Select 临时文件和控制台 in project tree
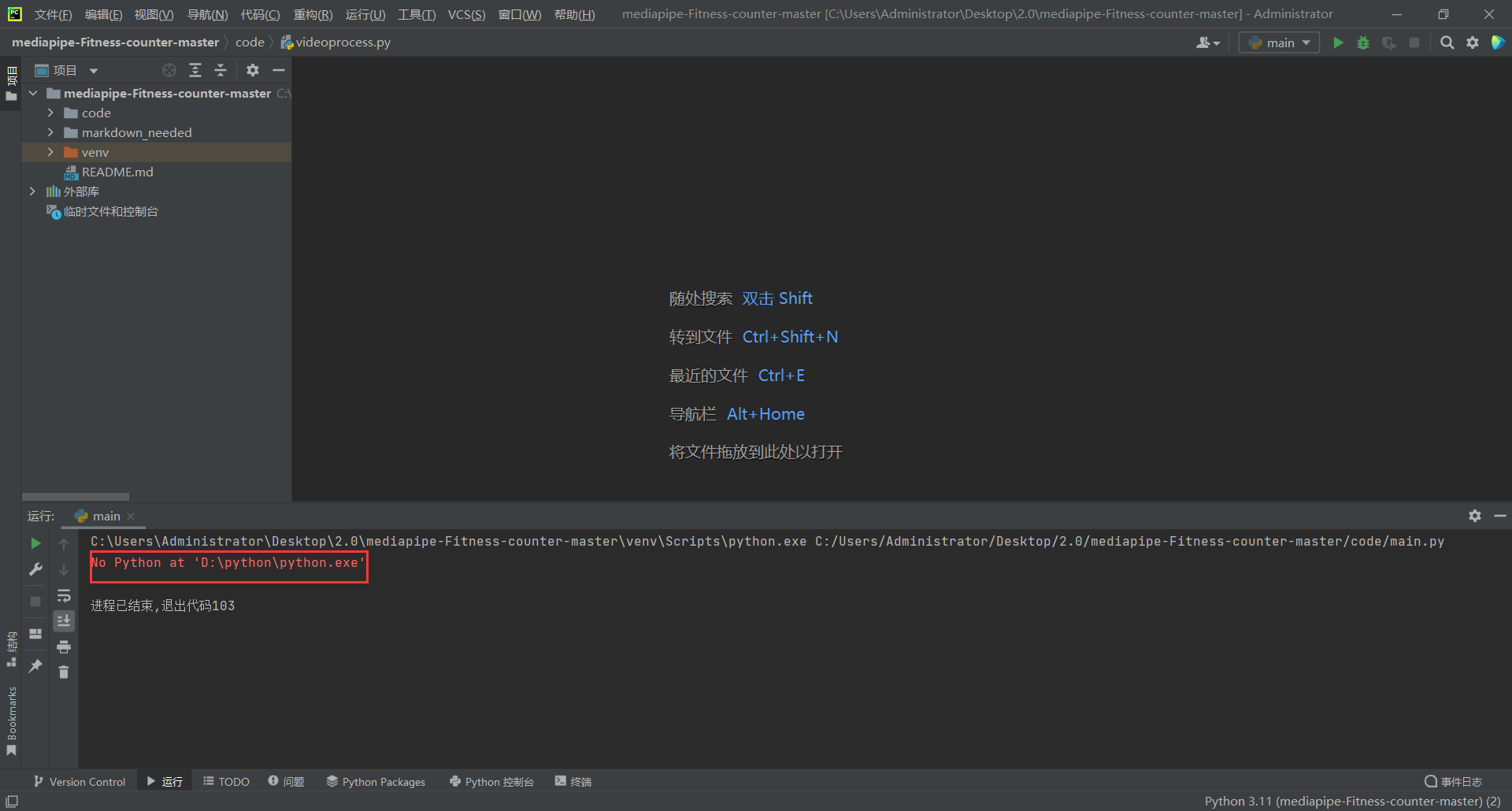Image resolution: width=1512 pixels, height=811 pixels. (110, 211)
